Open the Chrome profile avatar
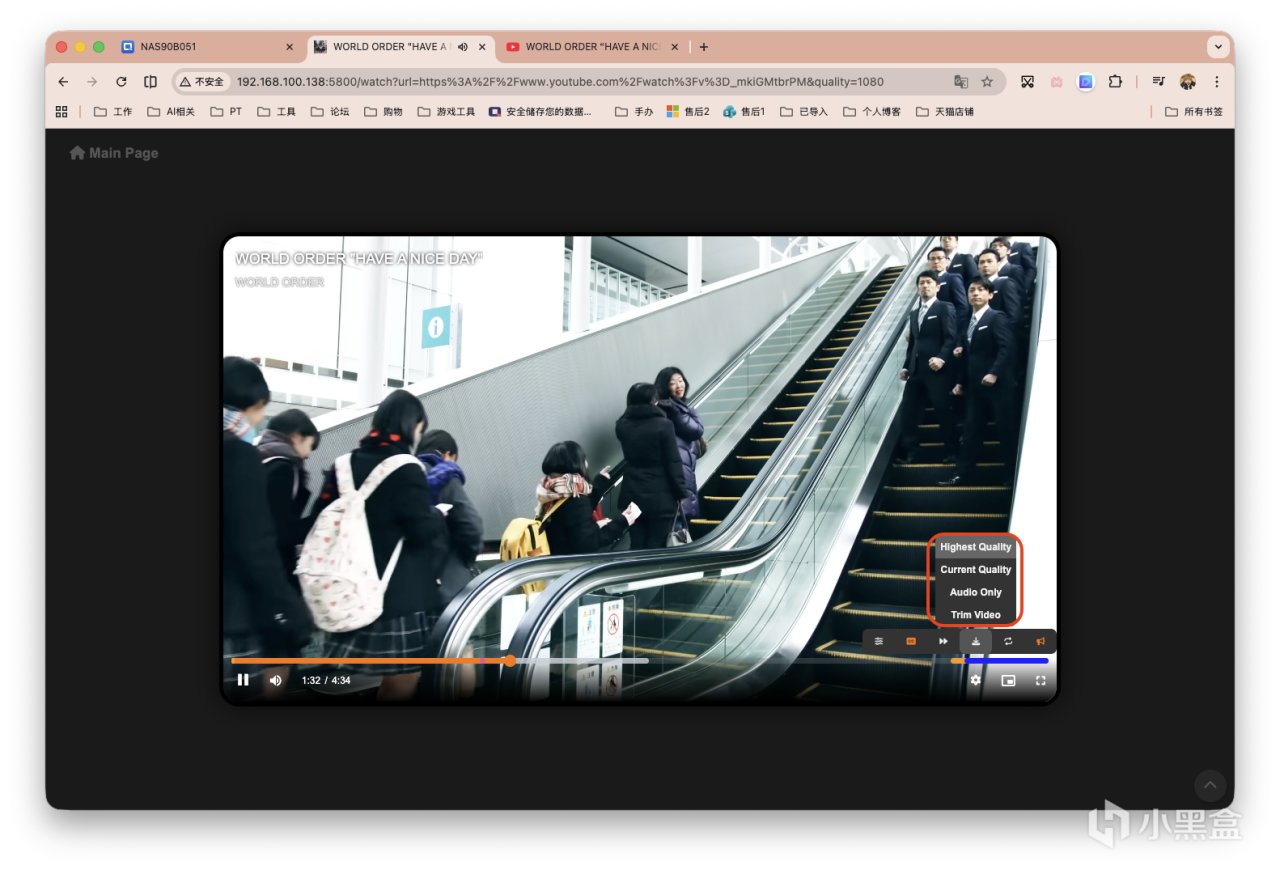Image resolution: width=1280 pixels, height=870 pixels. [1188, 82]
